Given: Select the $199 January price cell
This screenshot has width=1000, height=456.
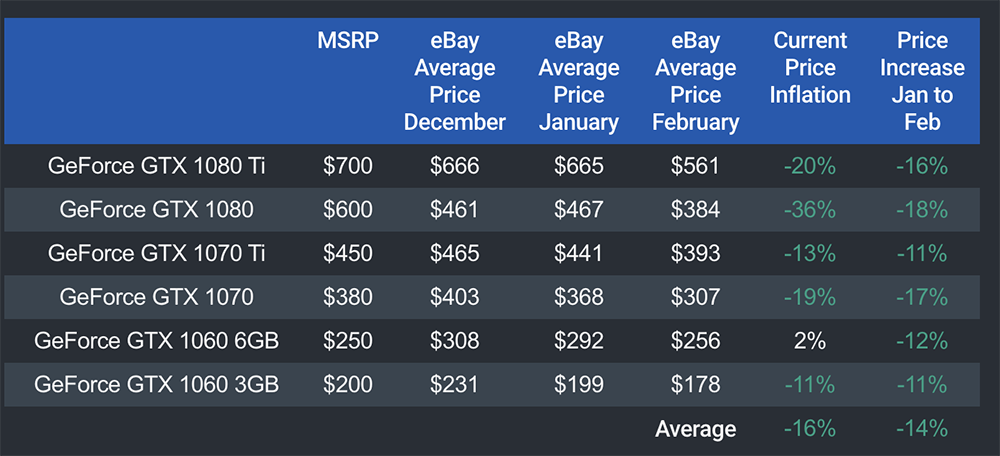Looking at the screenshot, I should (x=578, y=385).
